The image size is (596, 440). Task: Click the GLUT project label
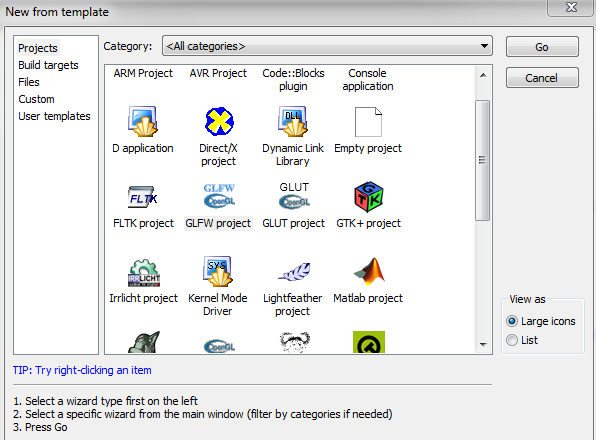coord(293,223)
